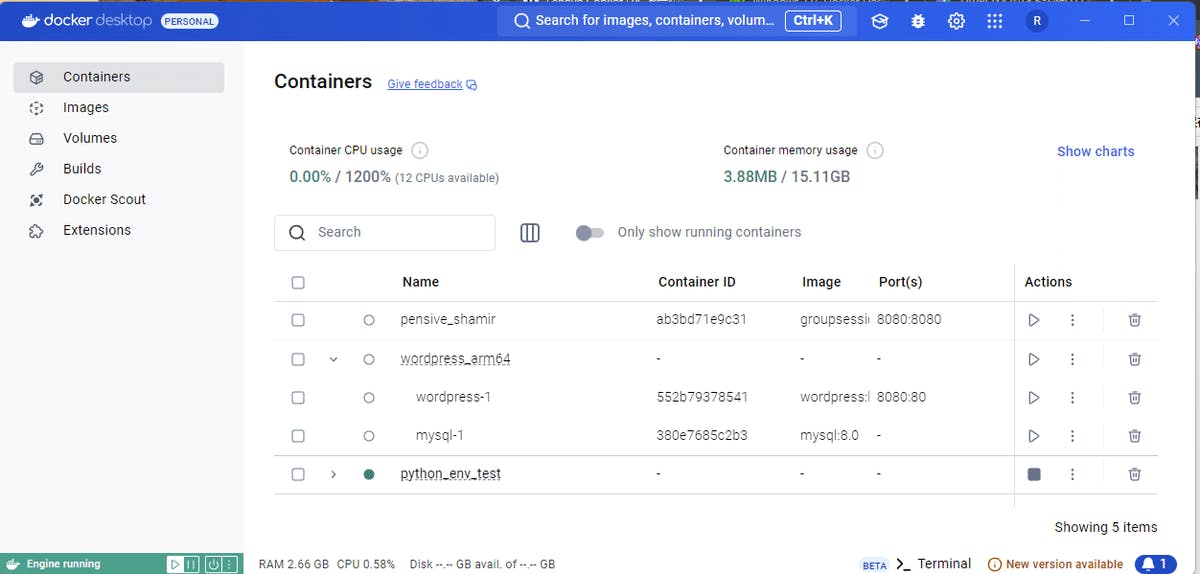The height and width of the screenshot is (574, 1200).
Task: Open more actions menu for python_env_test
Action: click(x=1072, y=474)
